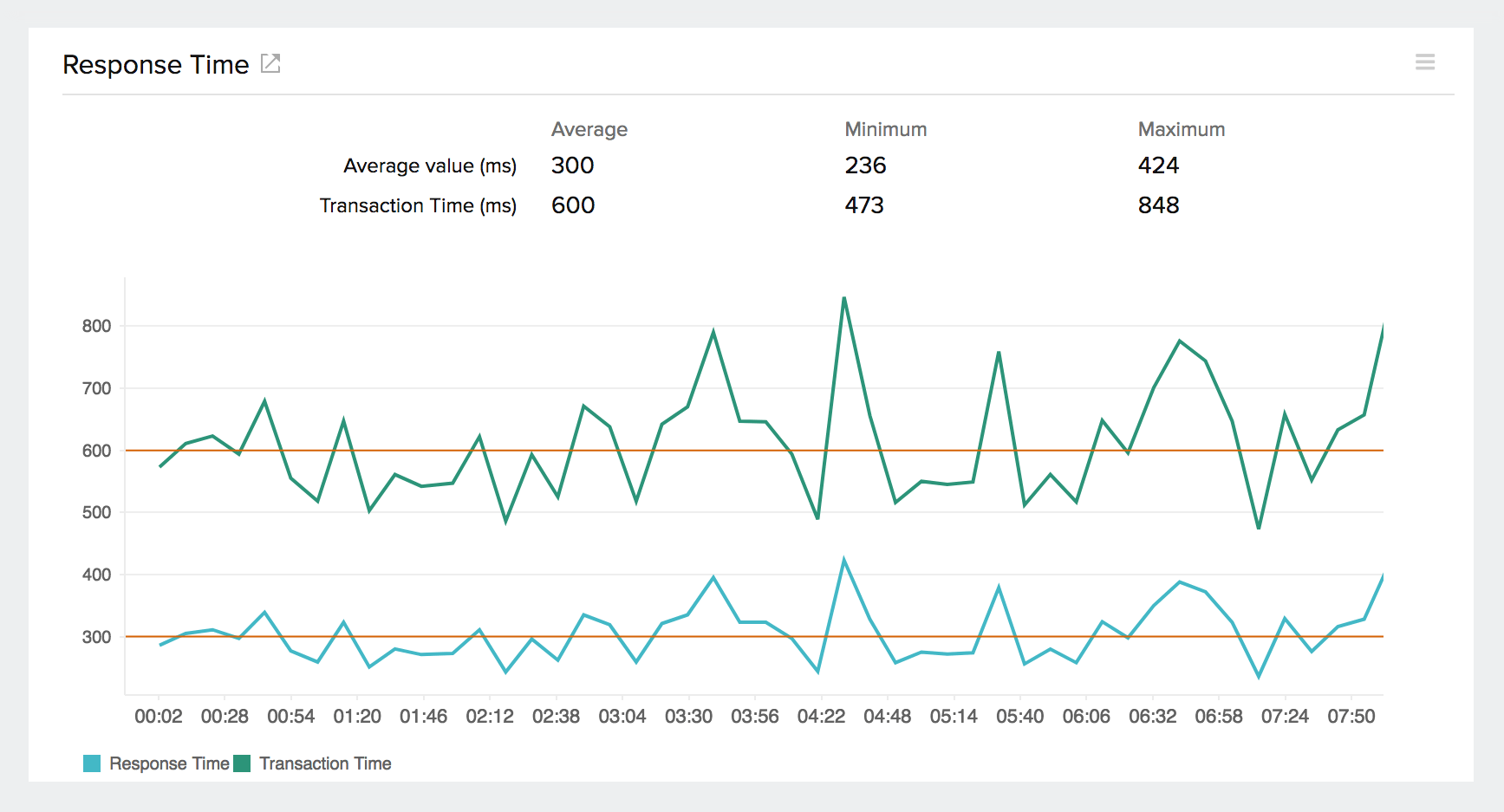Select the Average column header
Screen dimensions: 1504x812
pyautogui.click(x=590, y=129)
